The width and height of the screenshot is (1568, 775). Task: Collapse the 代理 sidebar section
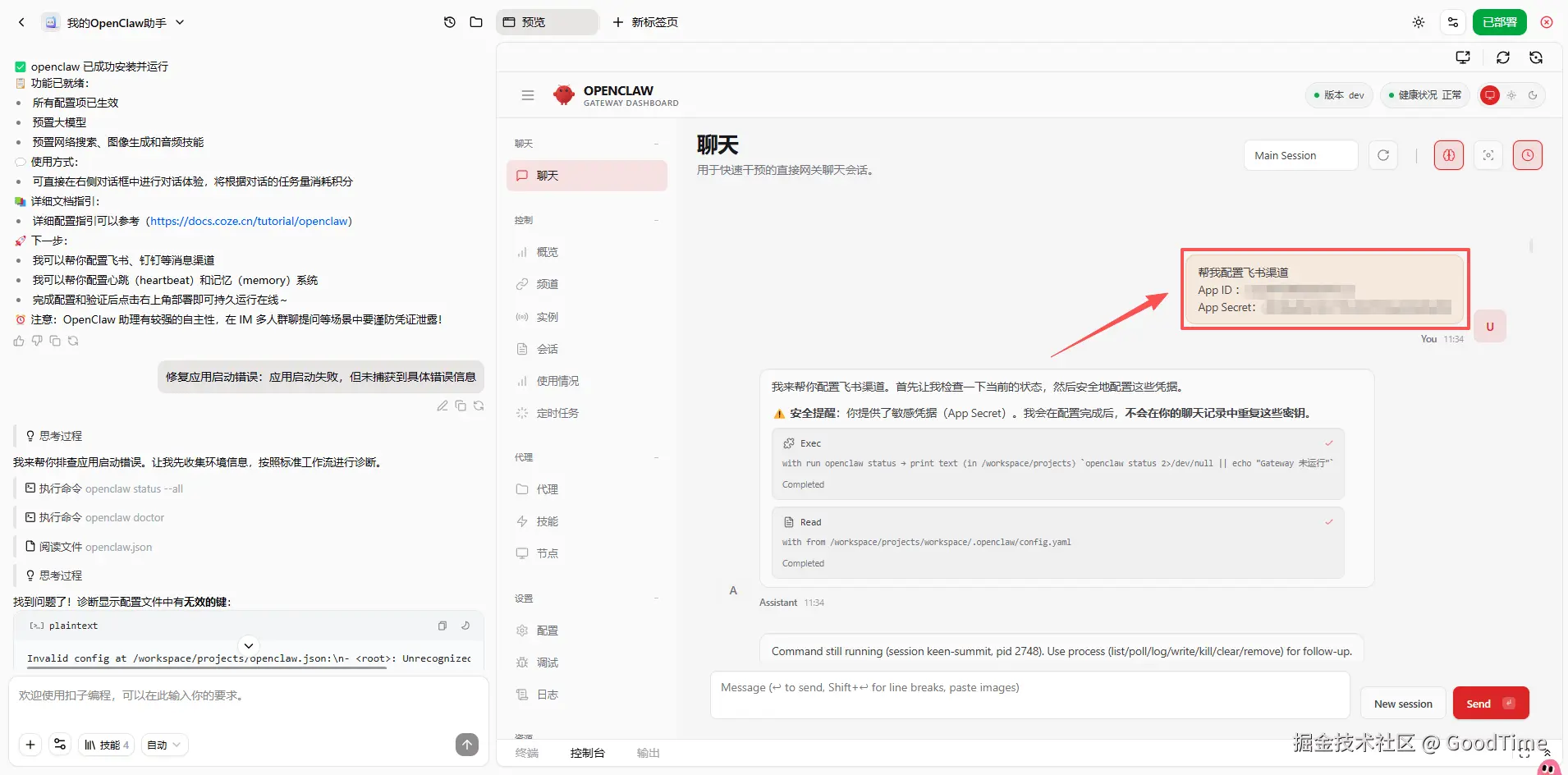657,457
